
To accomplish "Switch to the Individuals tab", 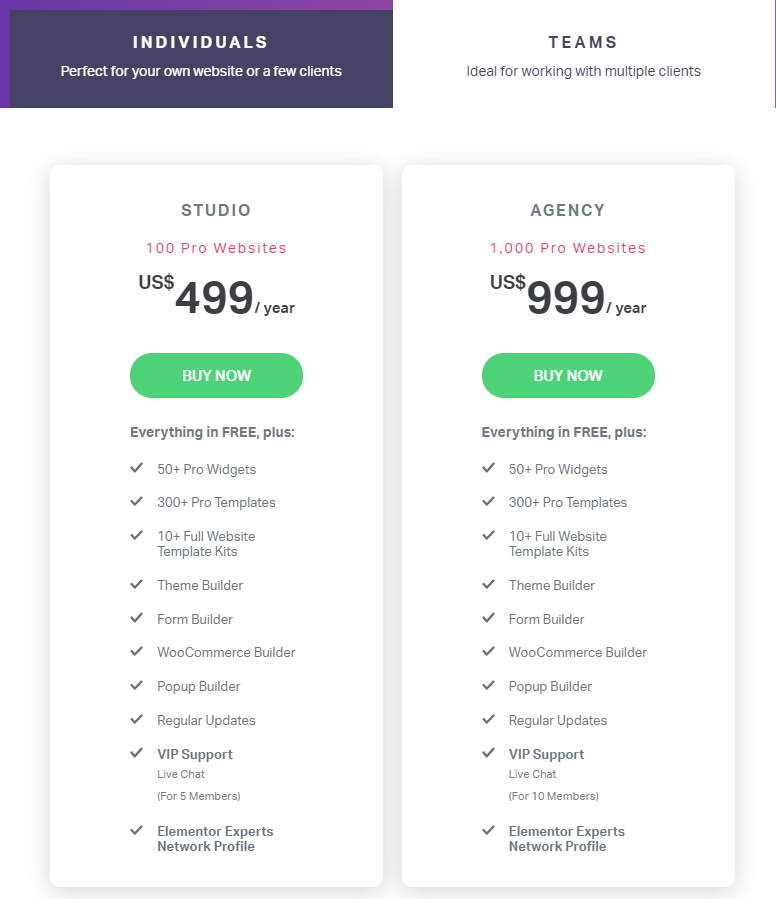I will coord(200,56).
